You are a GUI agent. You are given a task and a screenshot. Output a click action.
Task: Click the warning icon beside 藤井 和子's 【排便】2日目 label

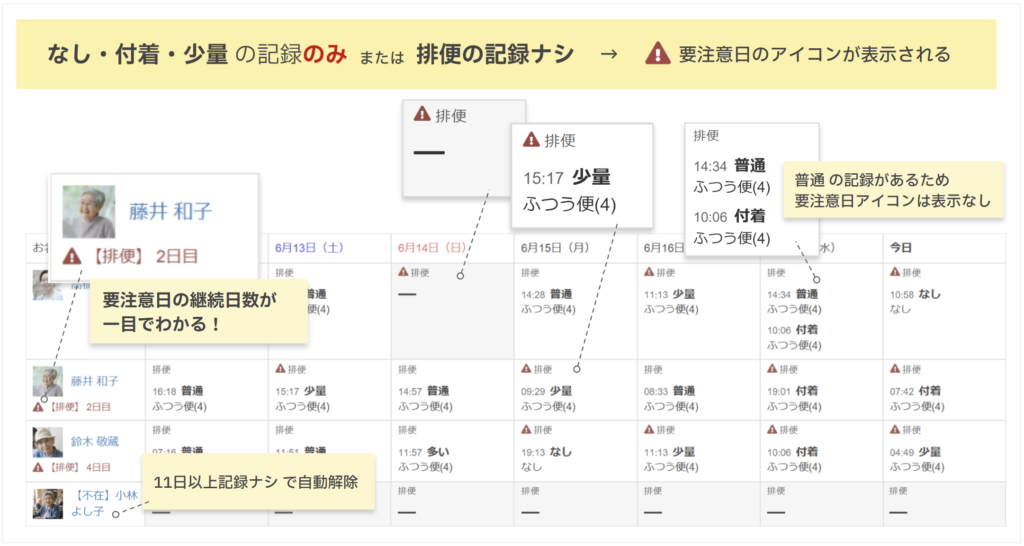38,407
